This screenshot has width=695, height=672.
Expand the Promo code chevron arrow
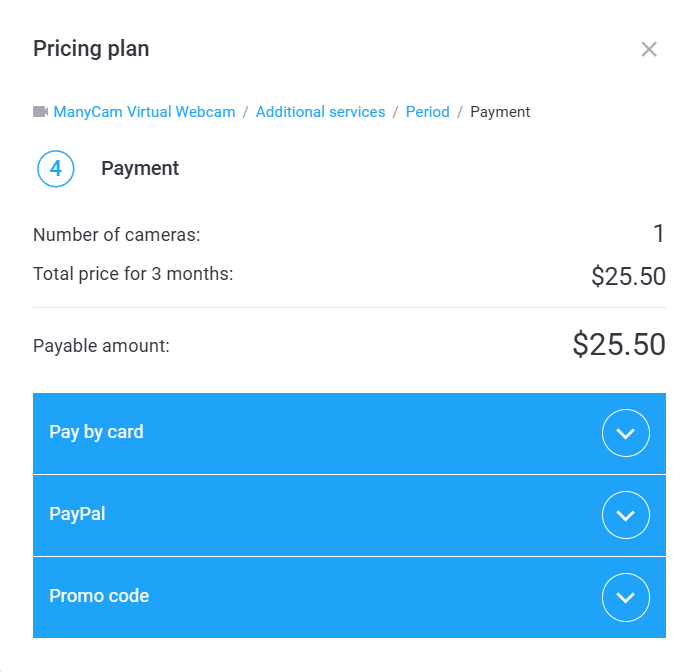pos(626,597)
